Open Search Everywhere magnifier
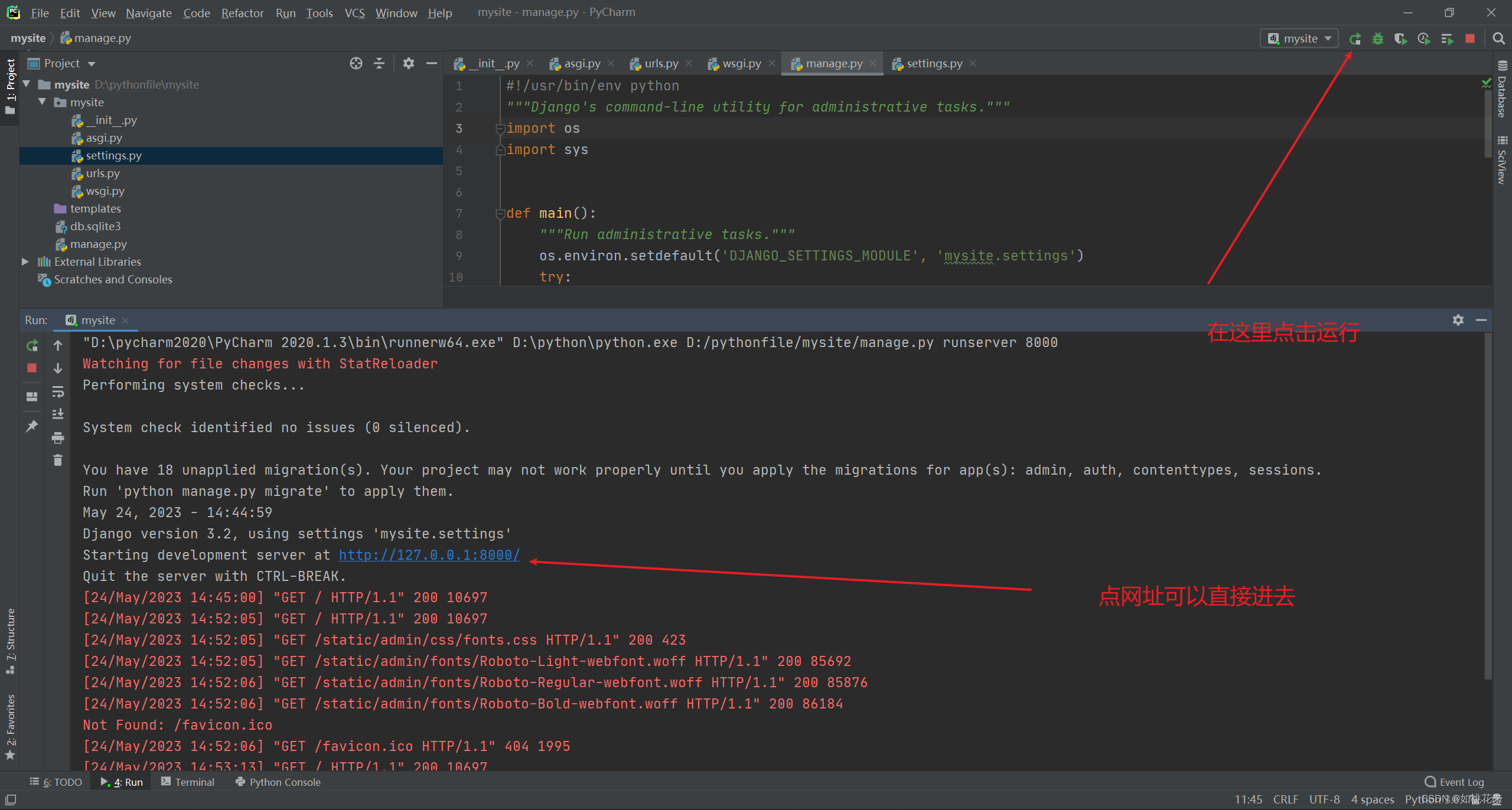This screenshot has width=1512, height=810. 1498,39
